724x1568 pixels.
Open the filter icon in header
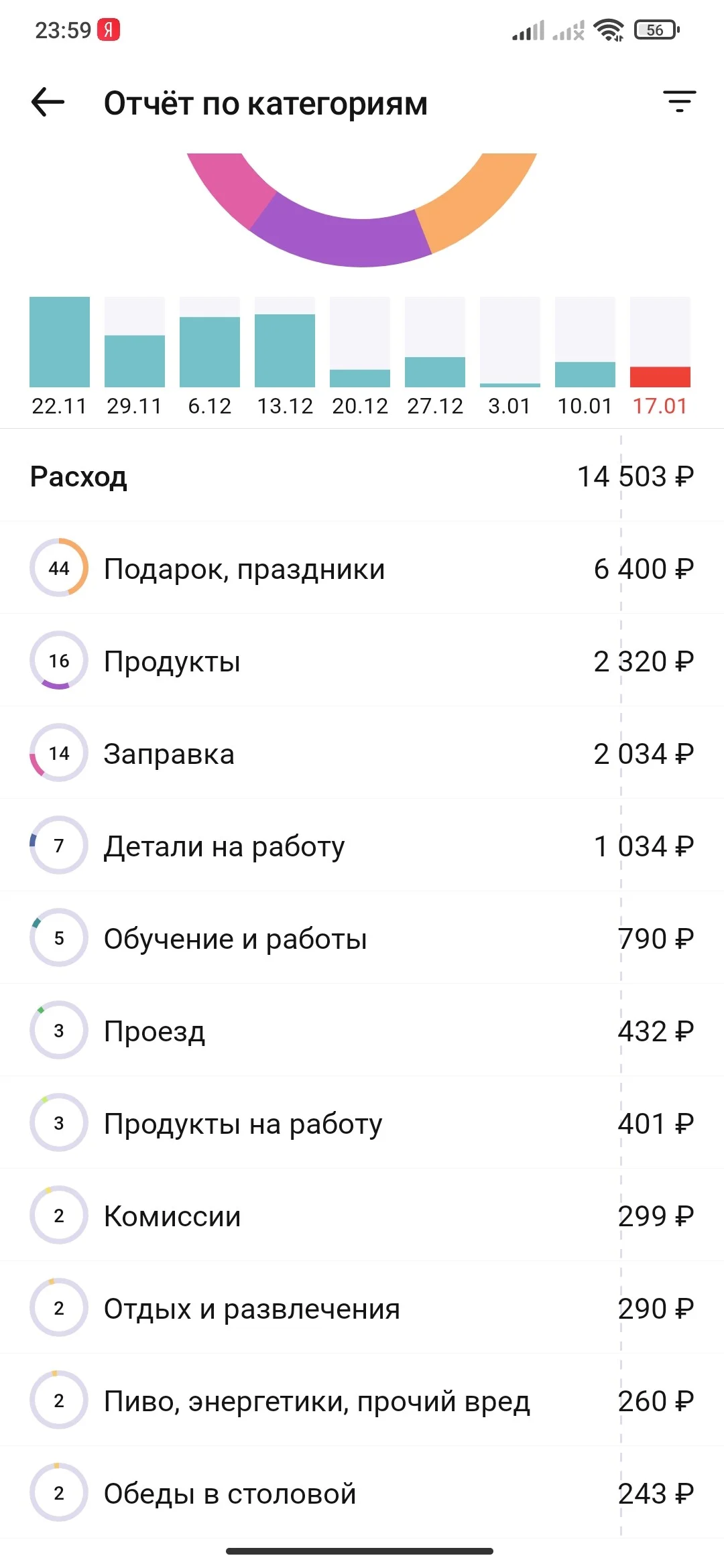pos(679,101)
